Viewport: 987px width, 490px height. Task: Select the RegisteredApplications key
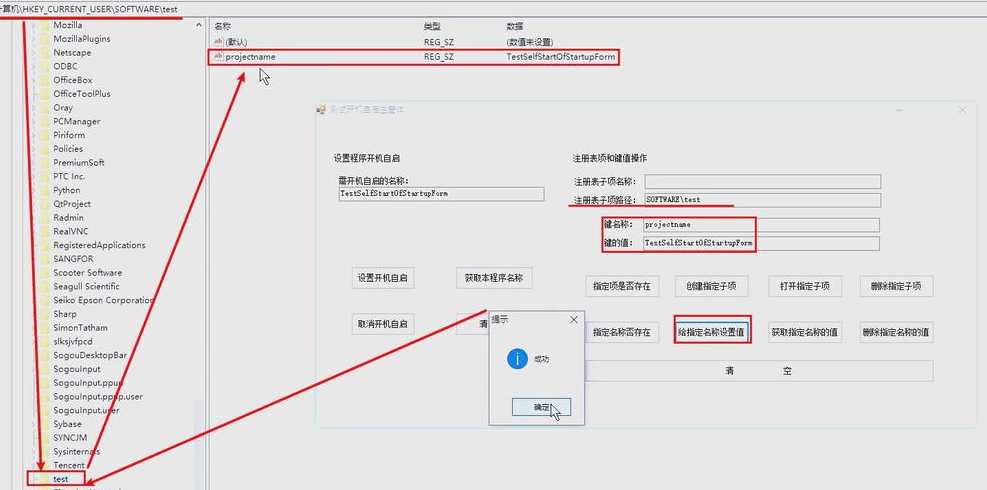pos(99,246)
